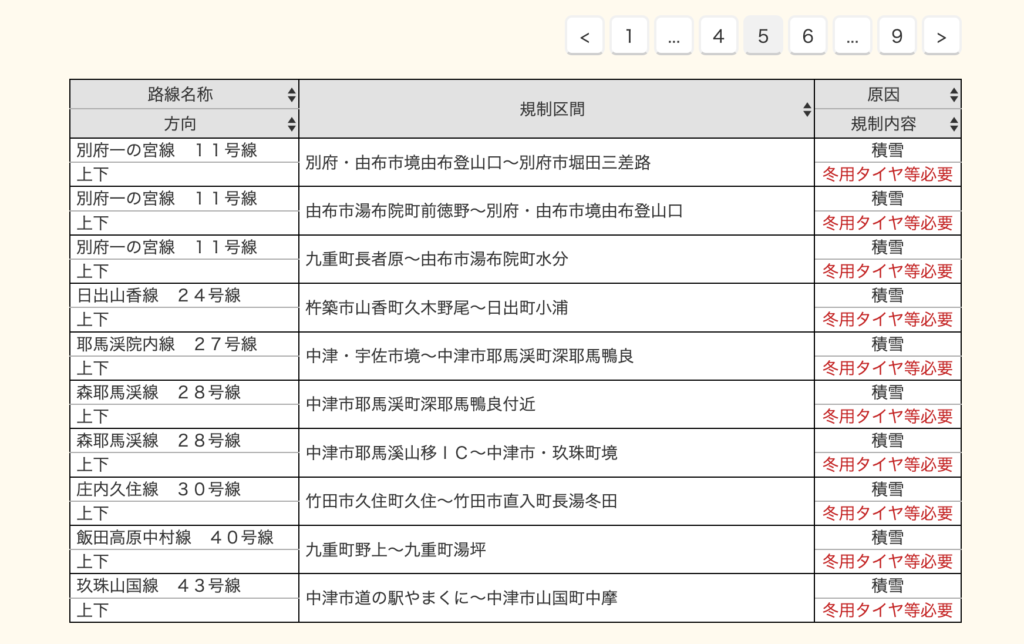Sort table by 路線名称 column header
This screenshot has width=1024, height=644.
tap(180, 95)
